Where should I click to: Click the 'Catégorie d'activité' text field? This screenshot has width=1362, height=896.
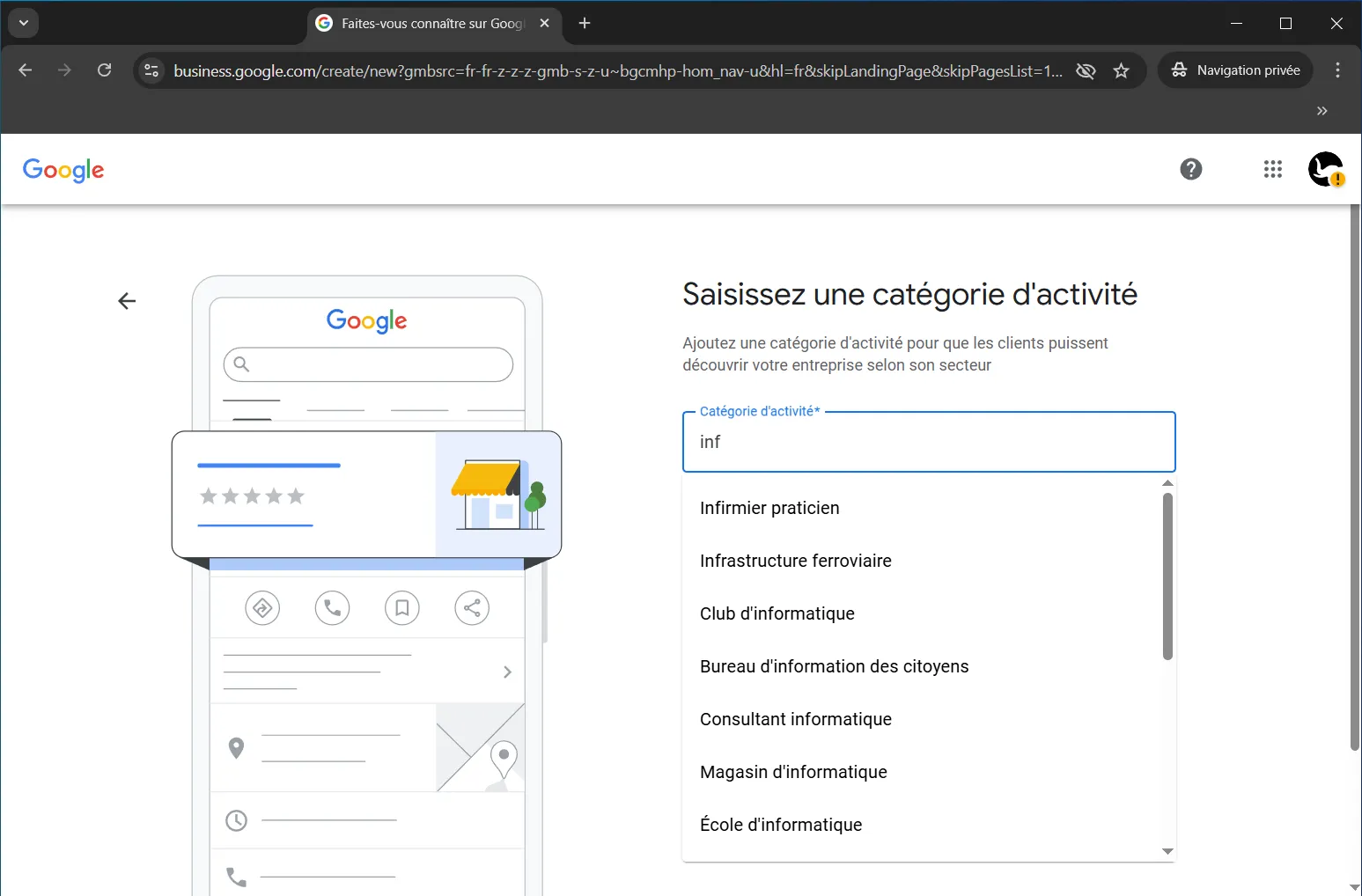[928, 442]
